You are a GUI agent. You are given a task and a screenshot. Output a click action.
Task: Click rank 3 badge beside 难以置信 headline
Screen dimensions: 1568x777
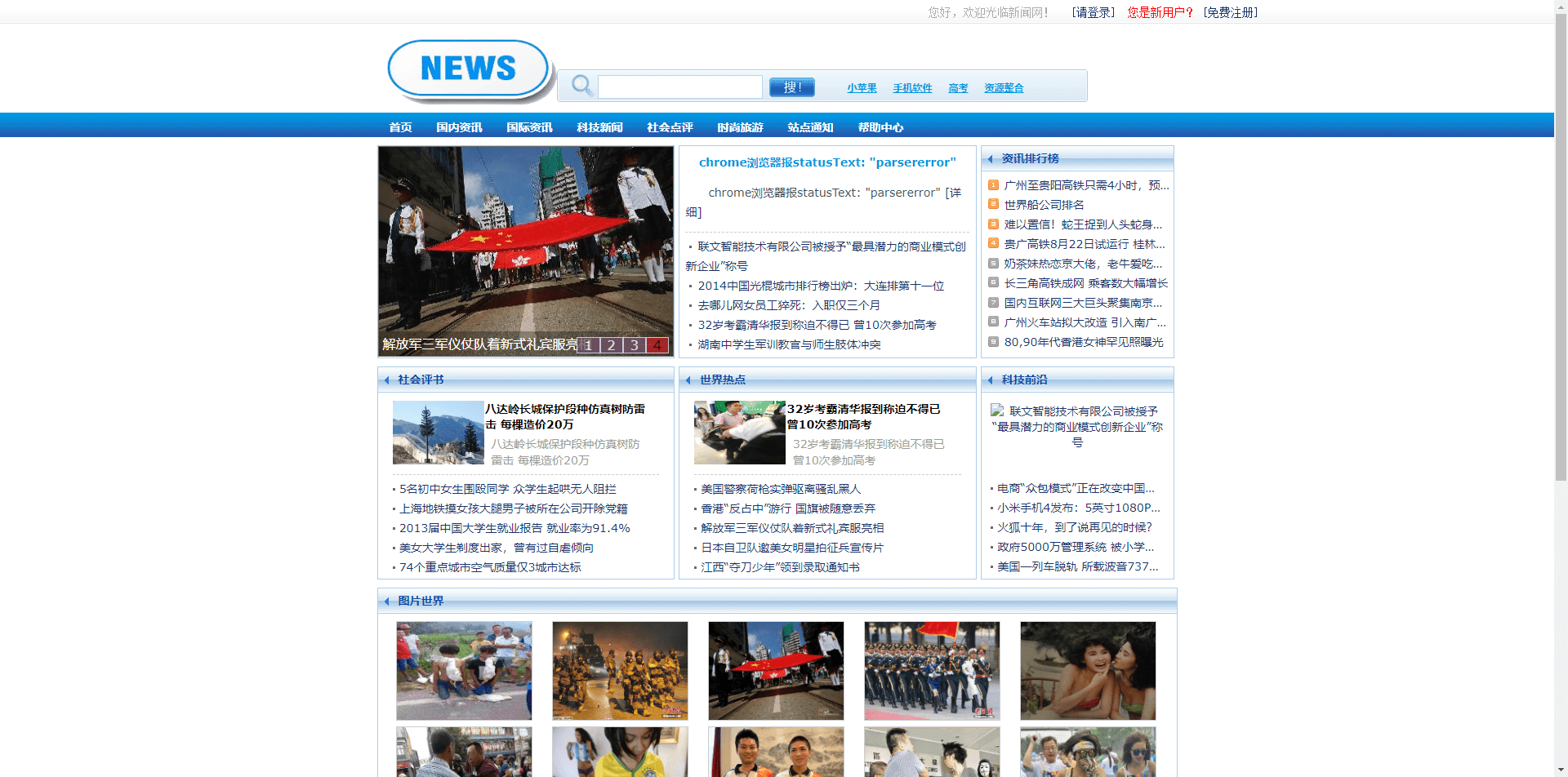(993, 224)
